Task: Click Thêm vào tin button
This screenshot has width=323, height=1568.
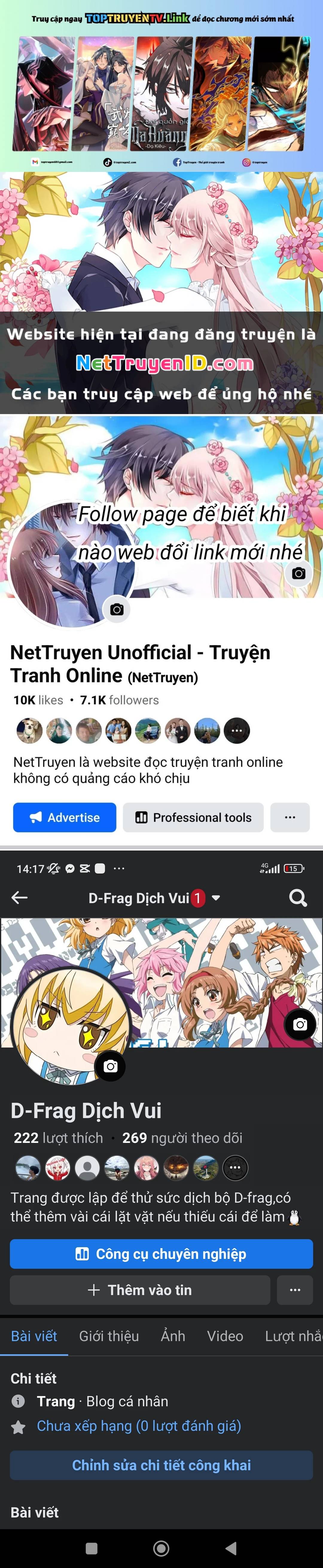Action: (x=140, y=1290)
